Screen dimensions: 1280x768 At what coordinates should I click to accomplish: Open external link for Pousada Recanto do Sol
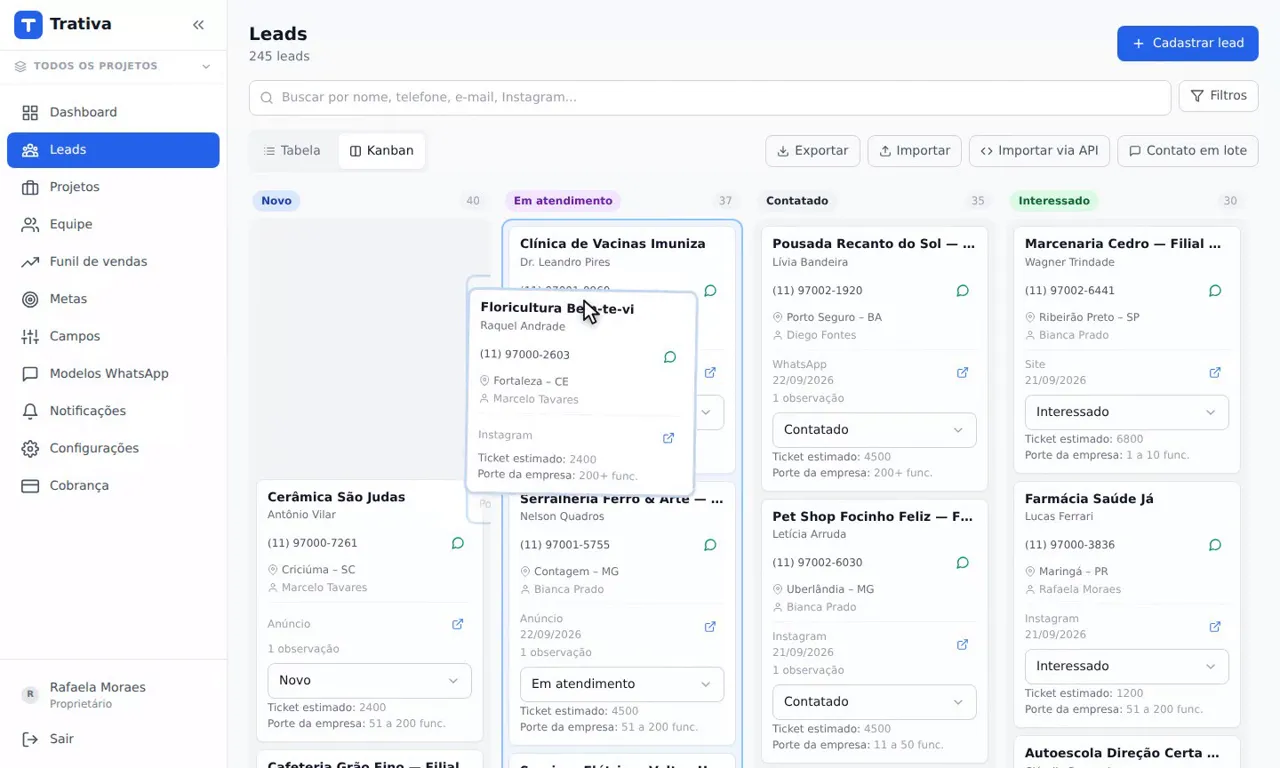[963, 373]
